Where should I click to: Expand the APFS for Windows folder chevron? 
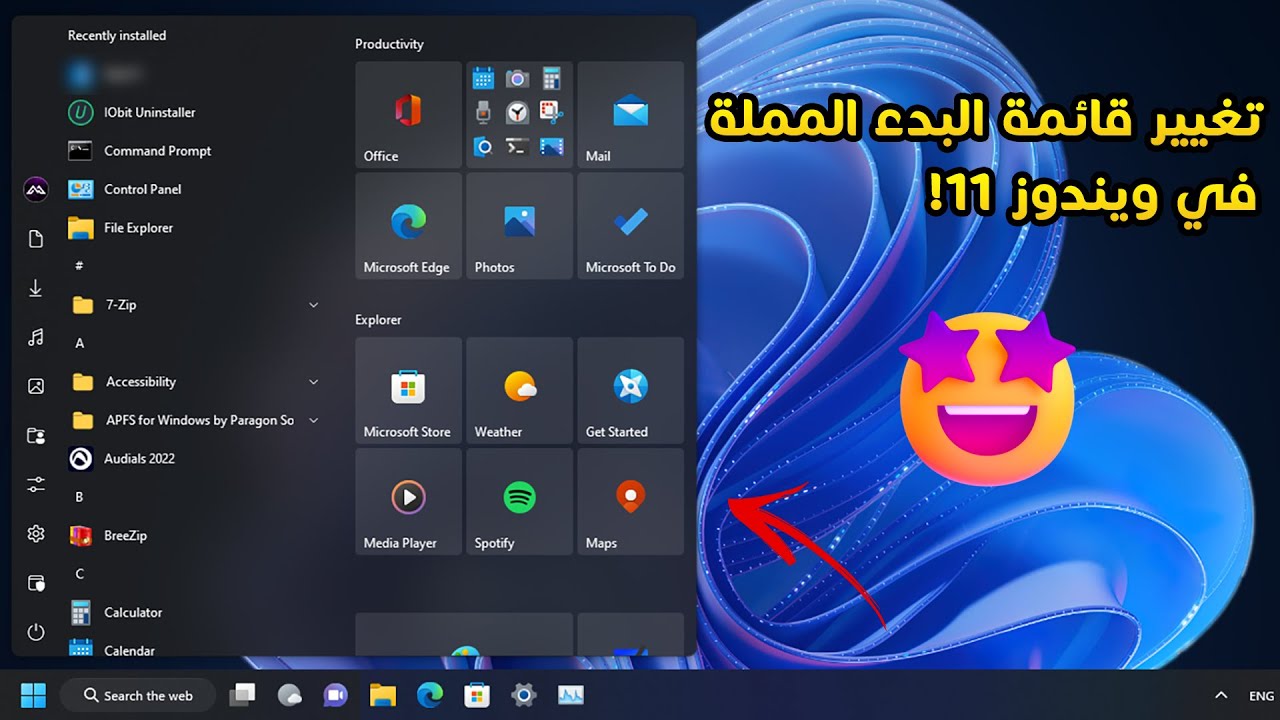(313, 420)
